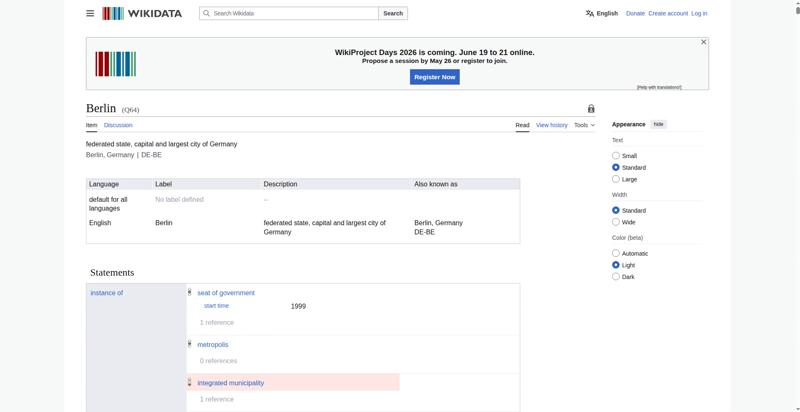Image resolution: width=800 pixels, height=412 pixels.
Task: Click rank icon beside metropolis
Action: [x=189, y=345]
